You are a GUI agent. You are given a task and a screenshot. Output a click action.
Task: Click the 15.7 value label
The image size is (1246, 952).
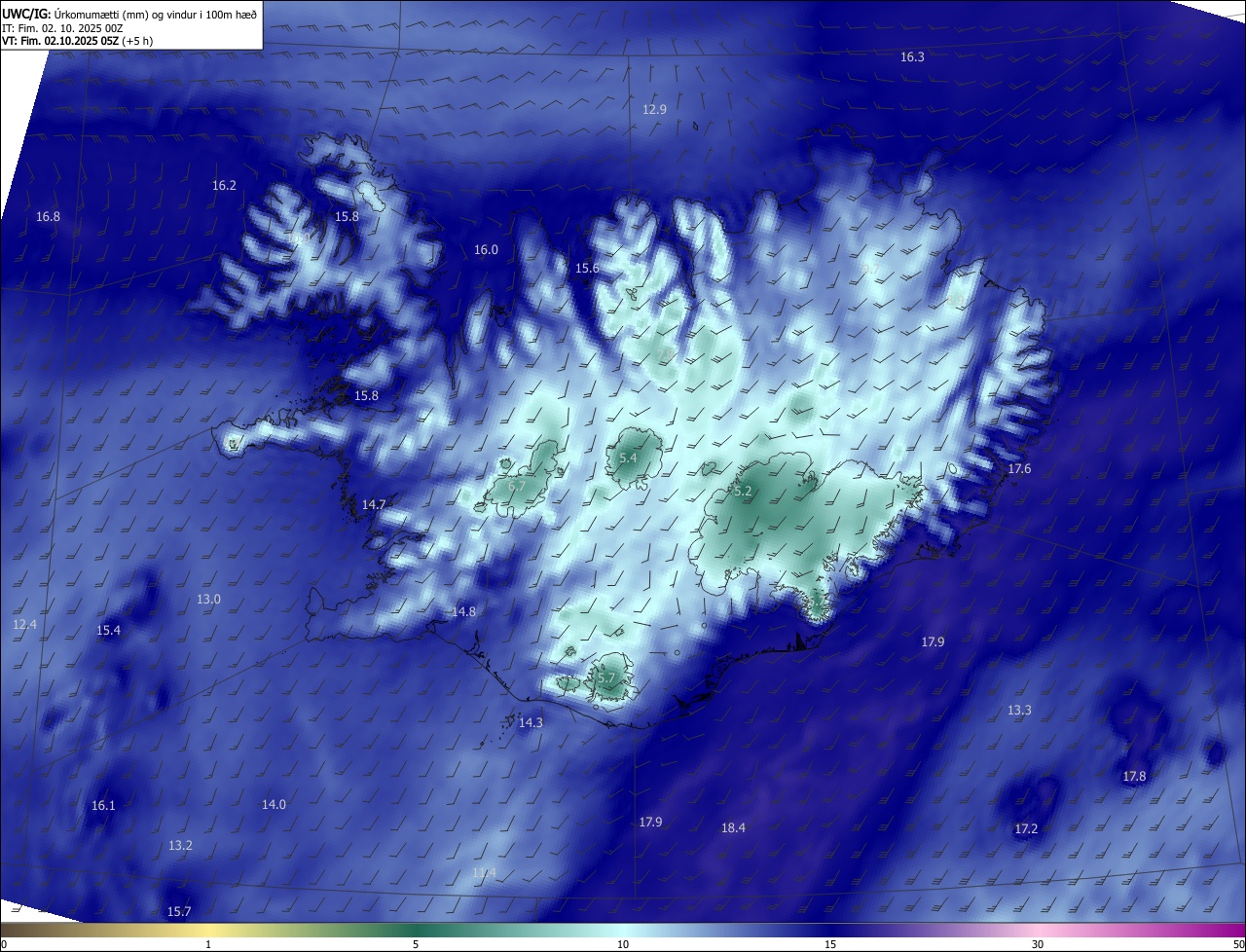click(x=179, y=912)
